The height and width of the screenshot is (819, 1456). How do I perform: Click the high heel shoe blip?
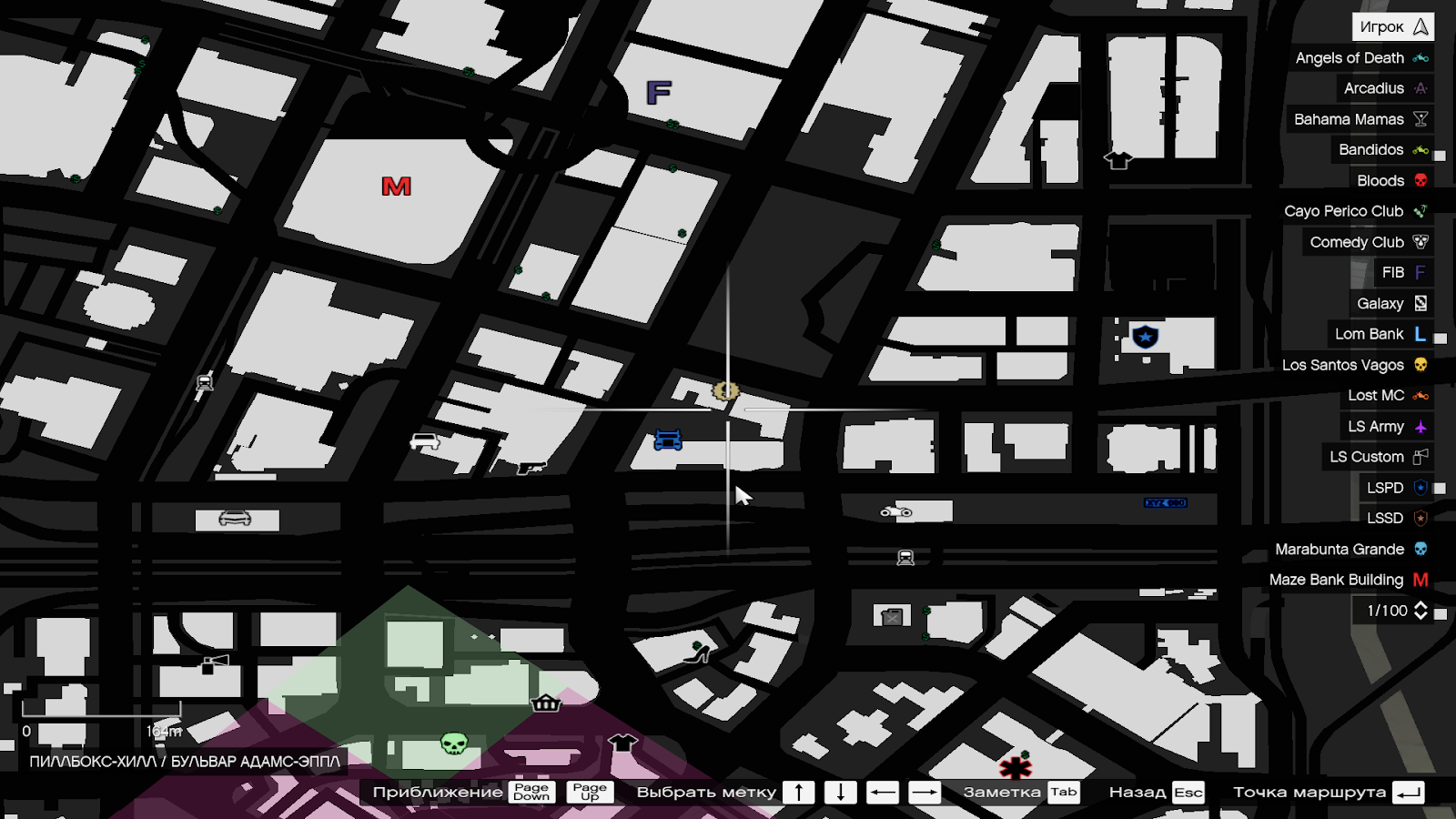(x=697, y=653)
